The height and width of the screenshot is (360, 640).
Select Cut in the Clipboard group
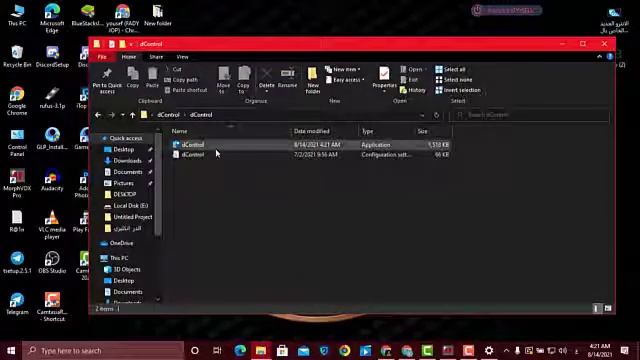pos(173,69)
